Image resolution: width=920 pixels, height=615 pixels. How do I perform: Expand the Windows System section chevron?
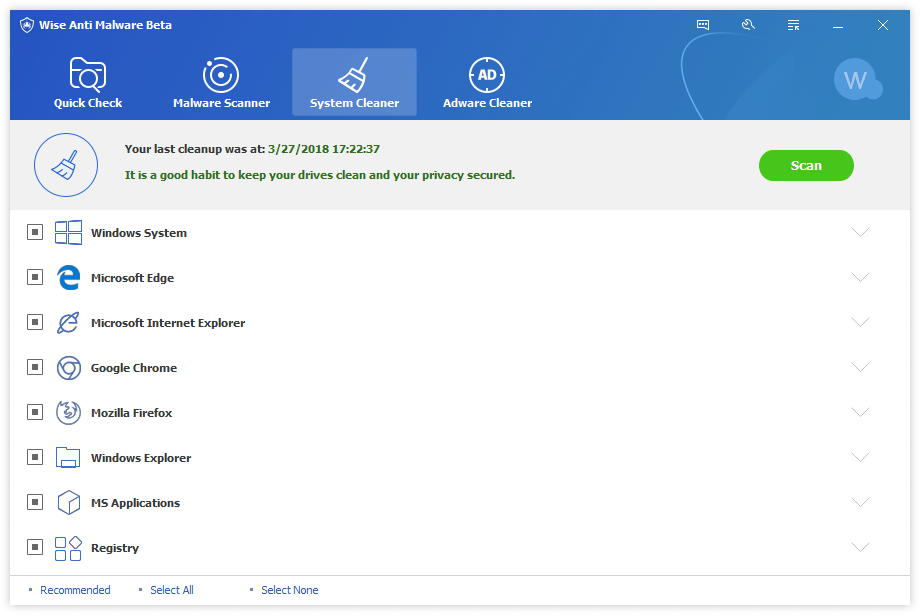860,232
